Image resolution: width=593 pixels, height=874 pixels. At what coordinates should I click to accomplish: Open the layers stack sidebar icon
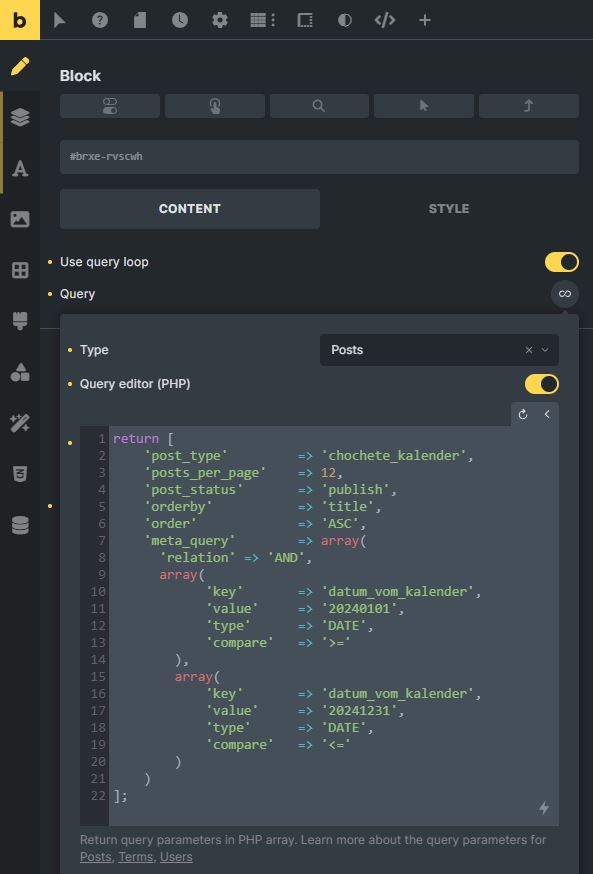[x=20, y=117]
